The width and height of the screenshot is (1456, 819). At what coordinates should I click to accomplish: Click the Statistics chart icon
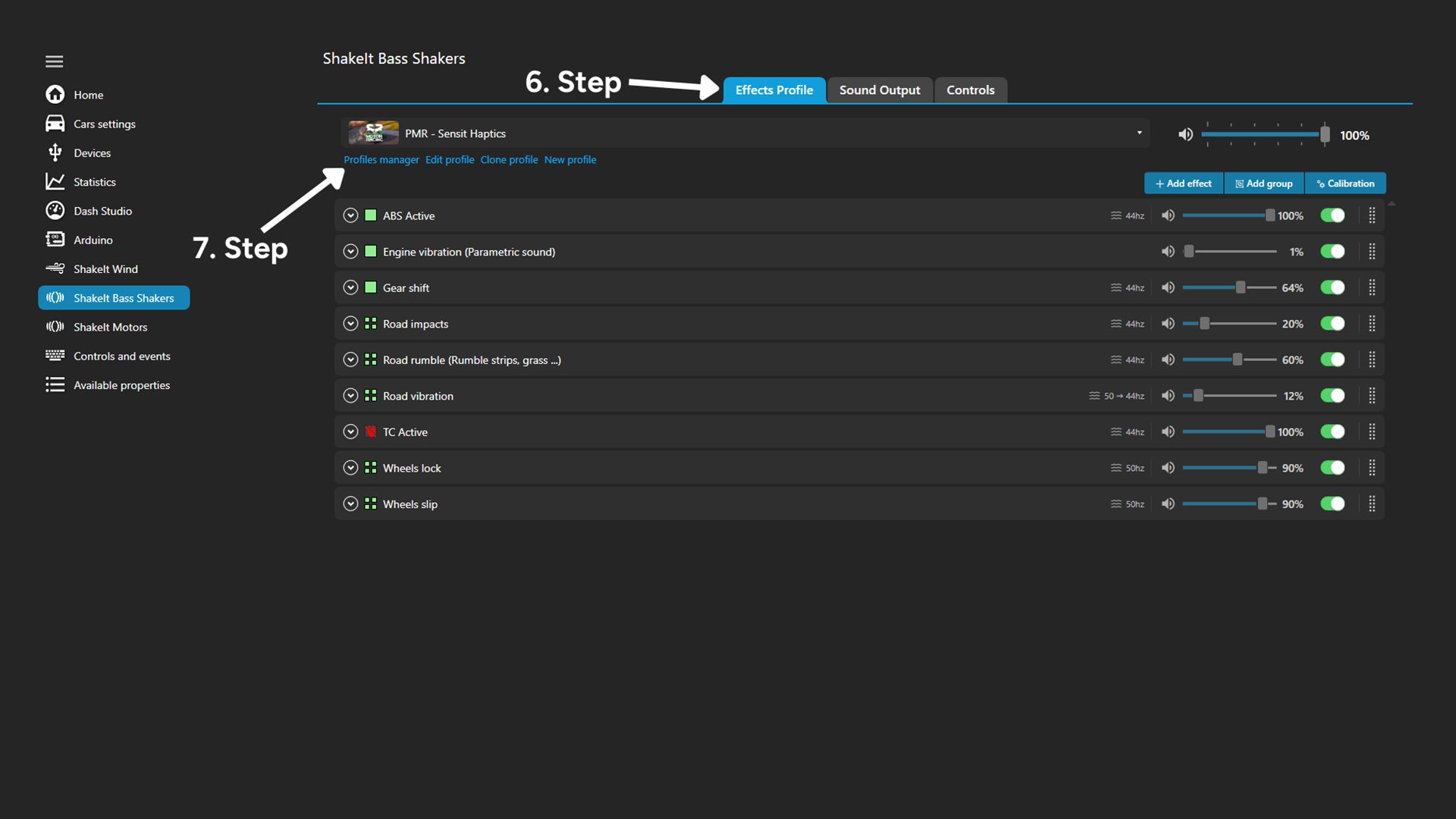[55, 181]
